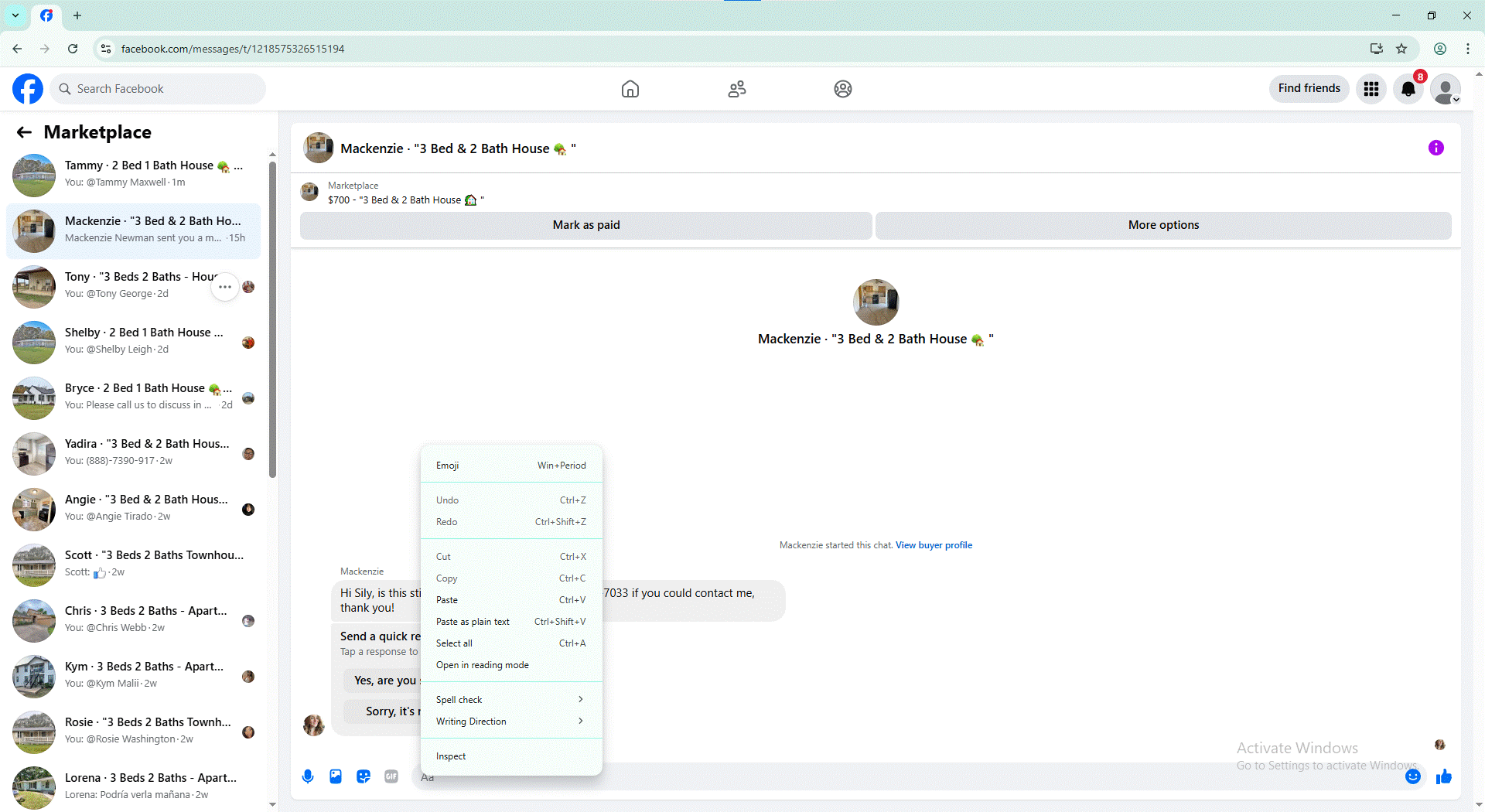Screen dimensions: 1485x812
Task: Click the 'Yes, are you' quick reply
Action: [x=382, y=681]
